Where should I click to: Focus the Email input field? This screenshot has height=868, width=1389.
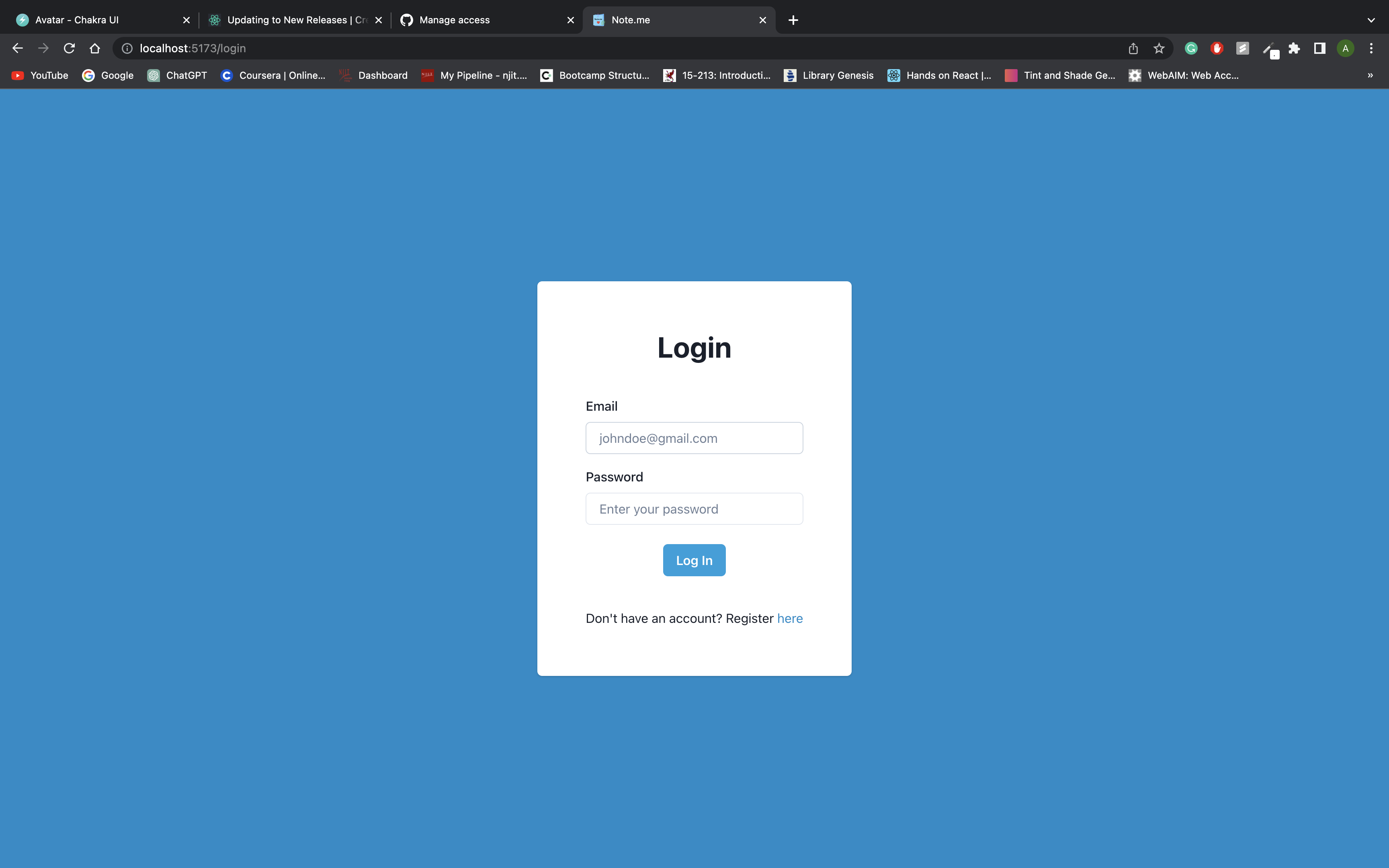click(x=694, y=438)
